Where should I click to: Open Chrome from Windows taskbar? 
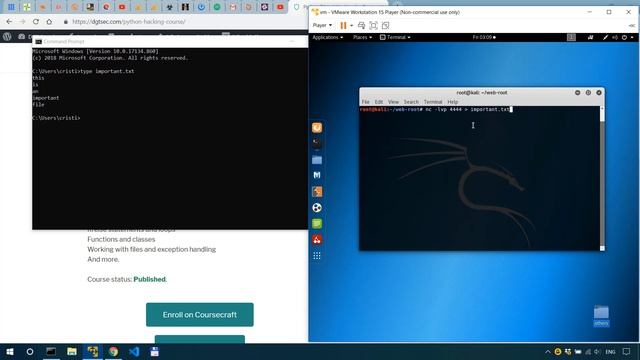coord(113,351)
